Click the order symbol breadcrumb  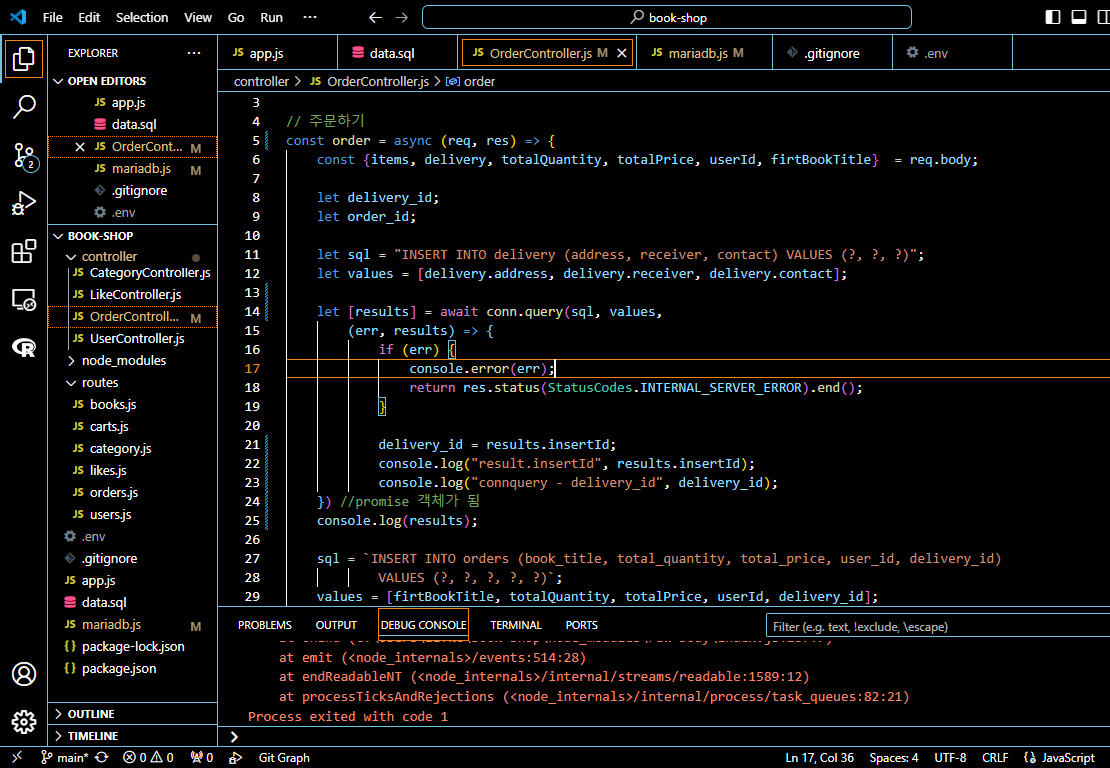click(x=471, y=81)
